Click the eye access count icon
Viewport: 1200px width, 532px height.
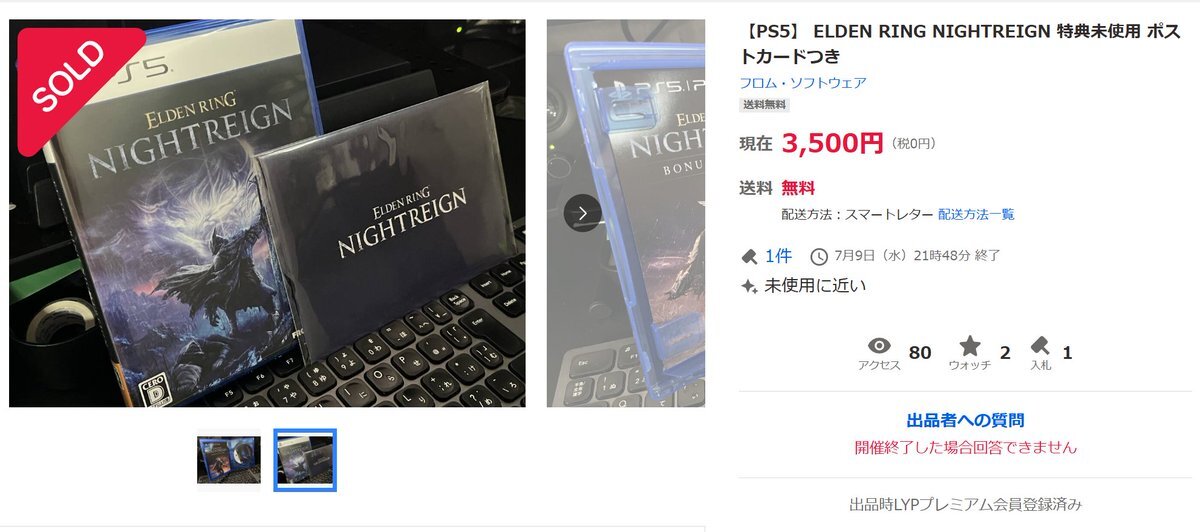tap(879, 345)
